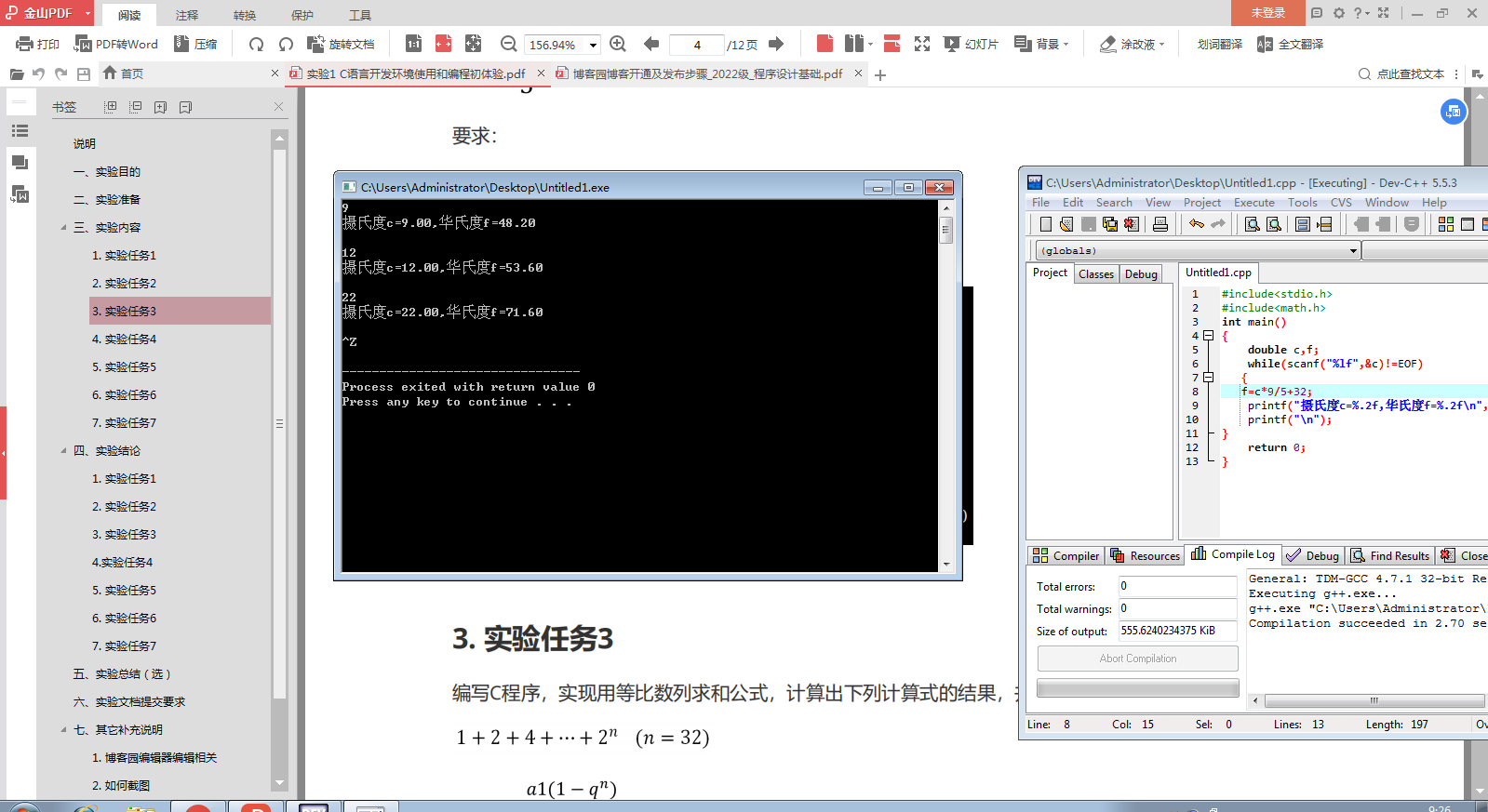The width and height of the screenshot is (1488, 812).
Task: Click 旋转文档 rotate document
Action: point(341,44)
